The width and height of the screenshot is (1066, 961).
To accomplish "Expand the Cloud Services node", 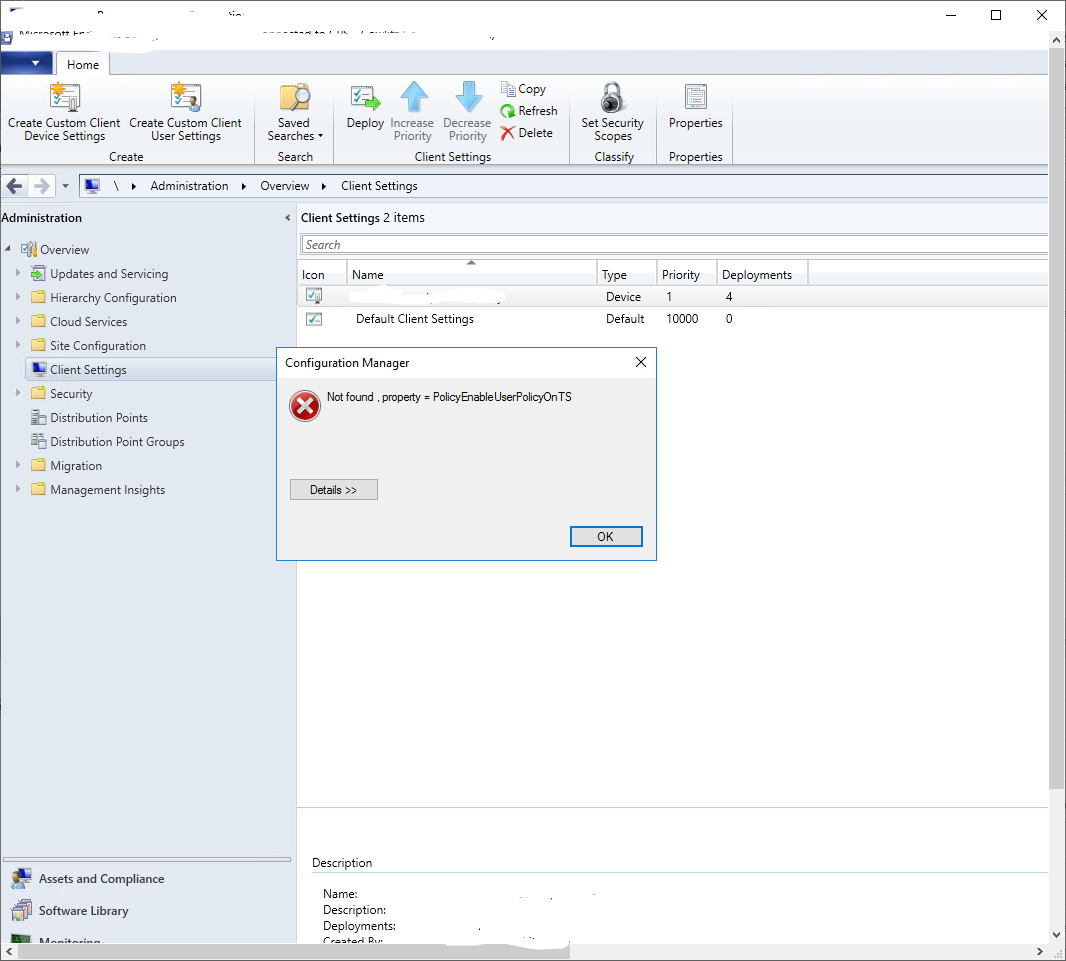I will click(18, 321).
